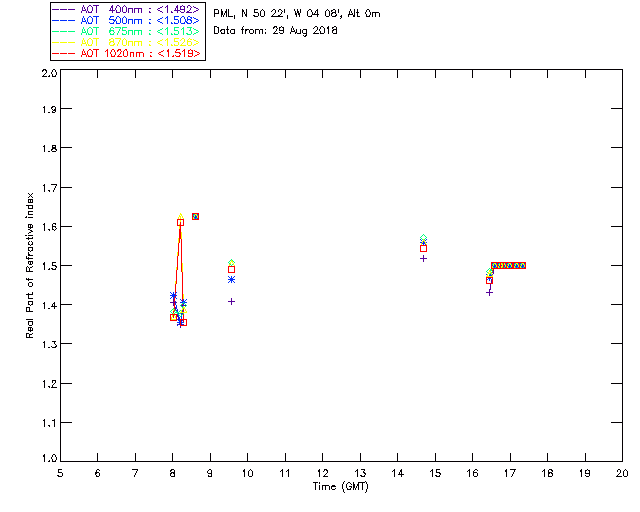Viewport: 640px width, 512px height.
Task: Click the x-axis tick label 6
Action: tap(98, 473)
